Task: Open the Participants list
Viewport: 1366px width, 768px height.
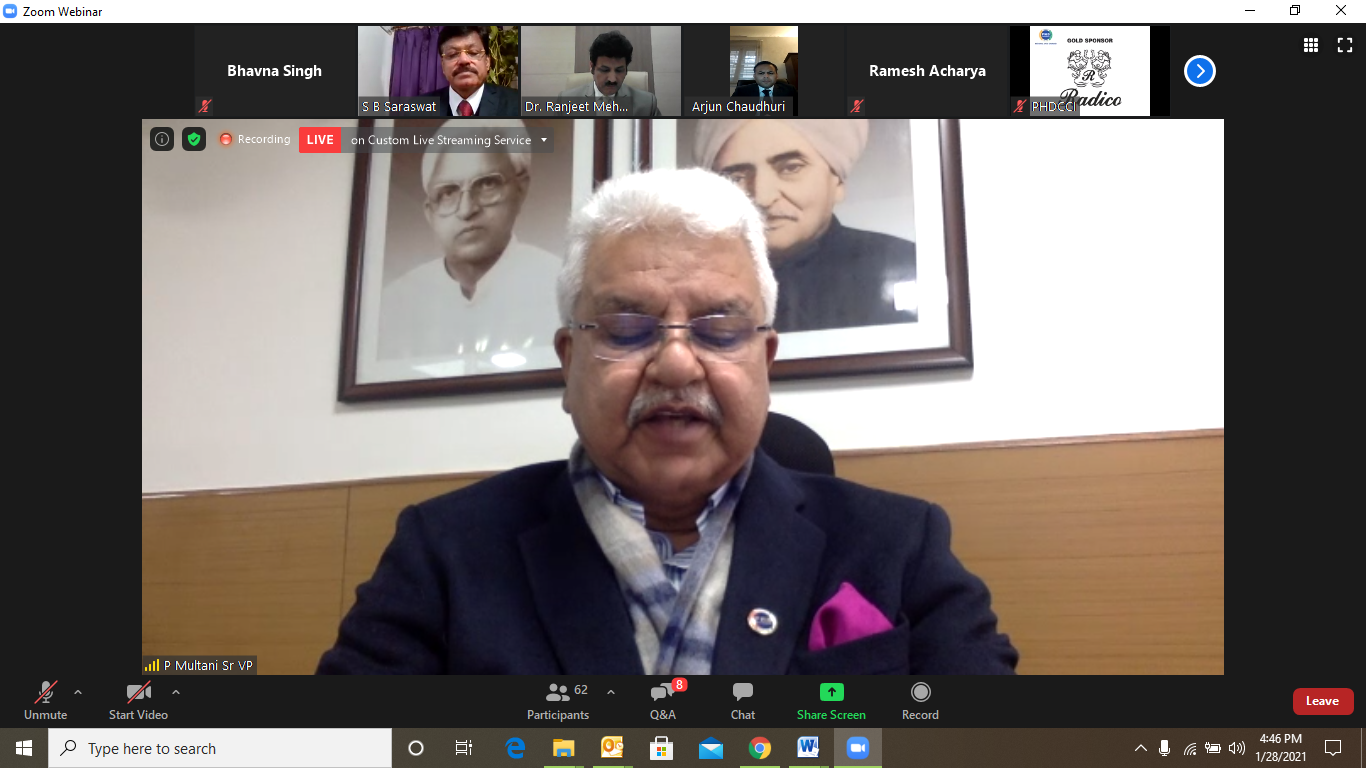Action: click(558, 700)
